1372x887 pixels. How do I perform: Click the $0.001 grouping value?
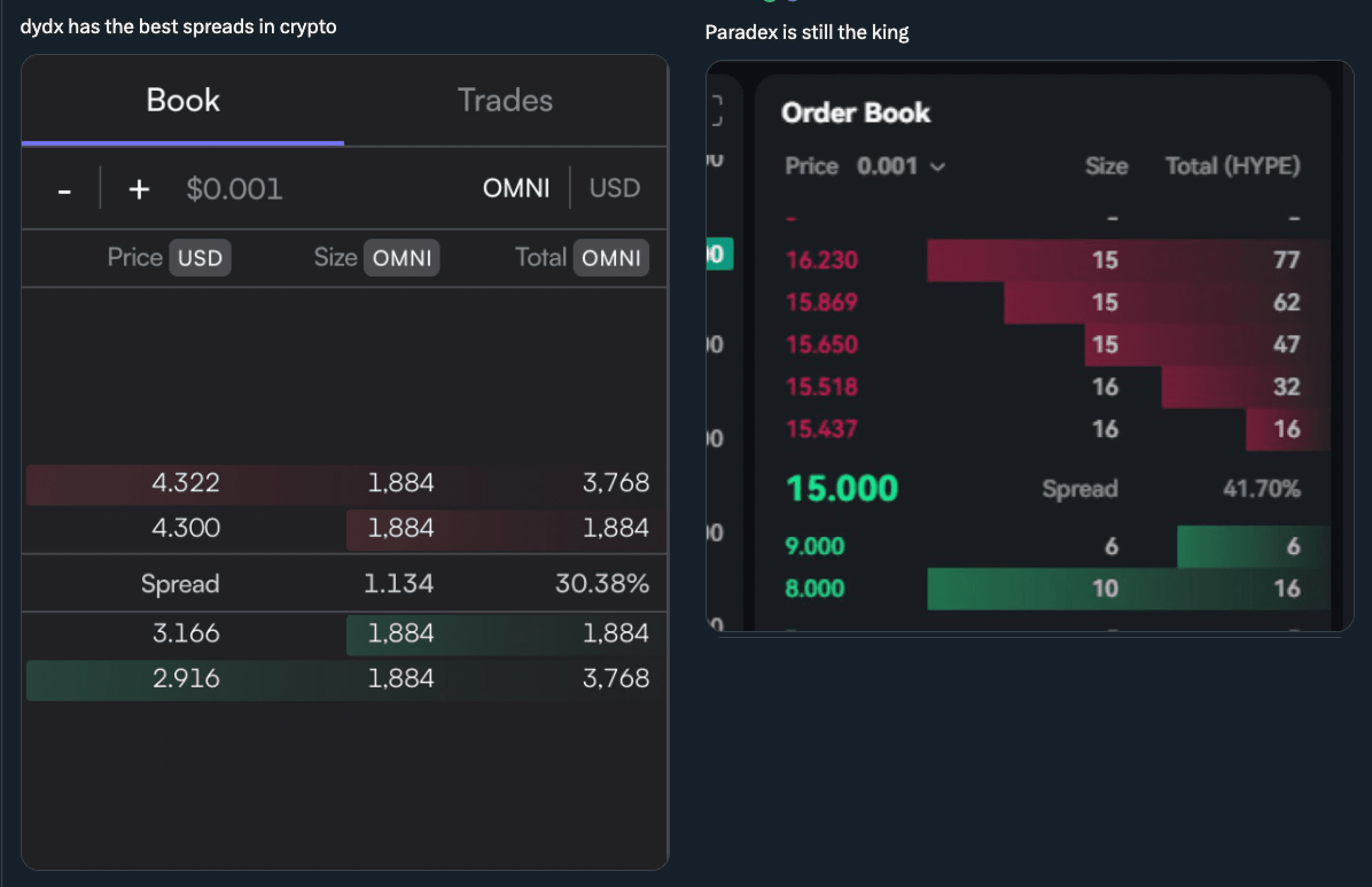click(x=235, y=189)
